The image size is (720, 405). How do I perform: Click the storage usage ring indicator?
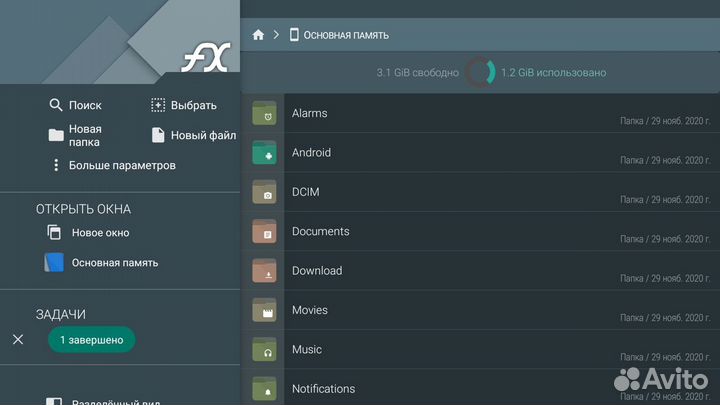click(x=480, y=73)
